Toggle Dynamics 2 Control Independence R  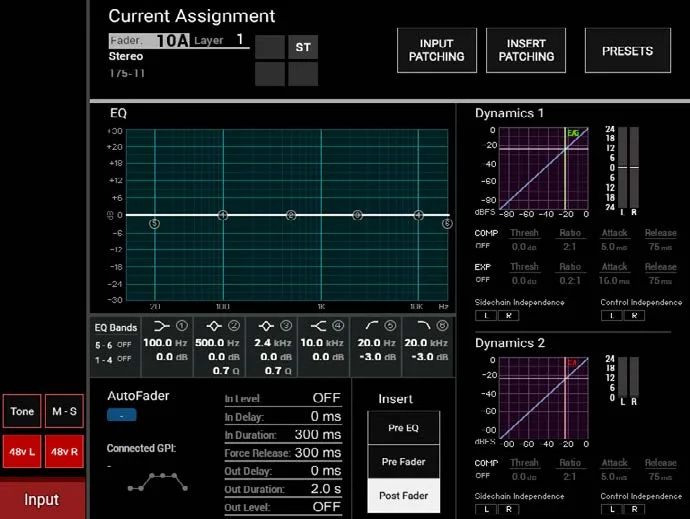click(x=634, y=509)
